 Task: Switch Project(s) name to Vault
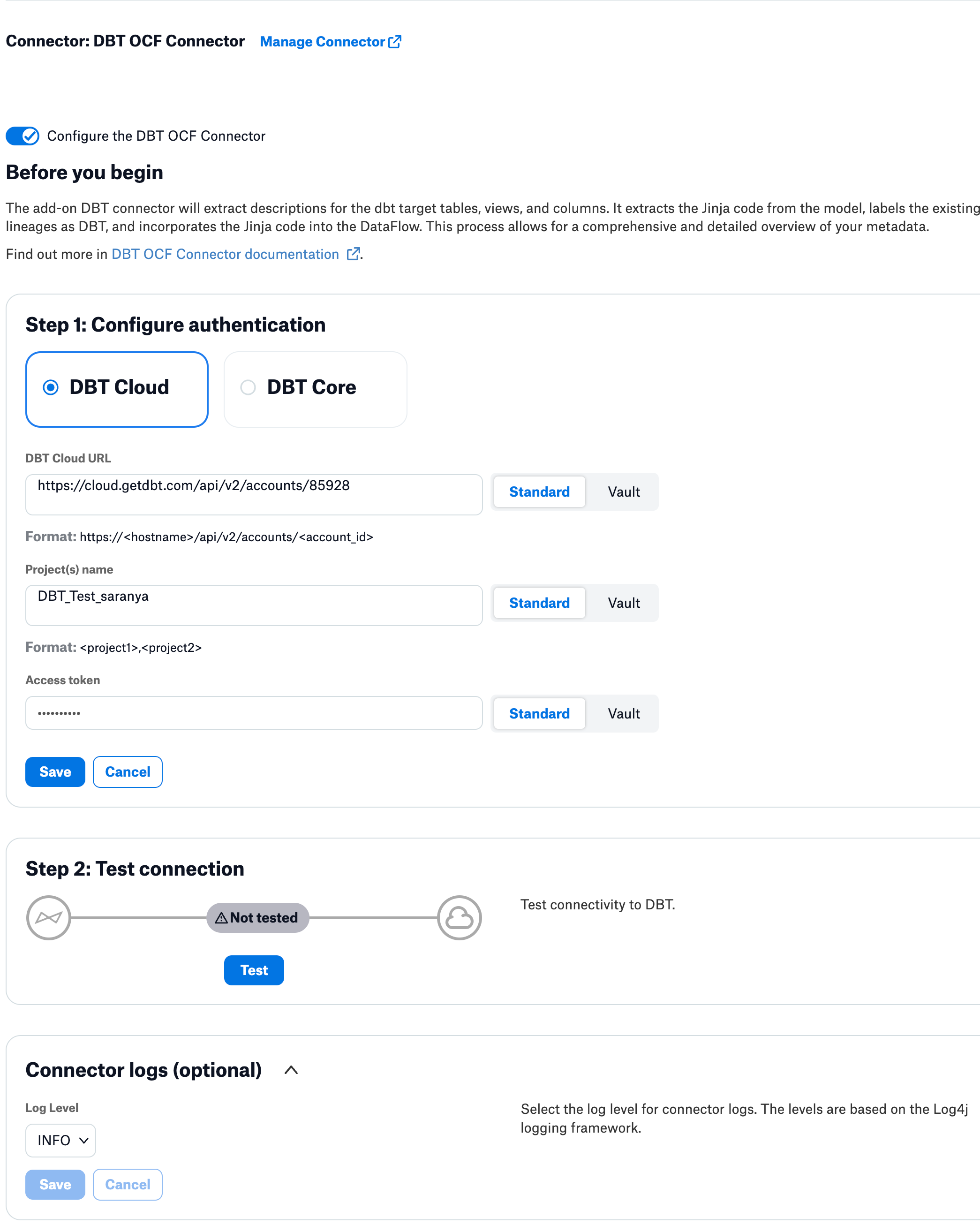tap(624, 603)
